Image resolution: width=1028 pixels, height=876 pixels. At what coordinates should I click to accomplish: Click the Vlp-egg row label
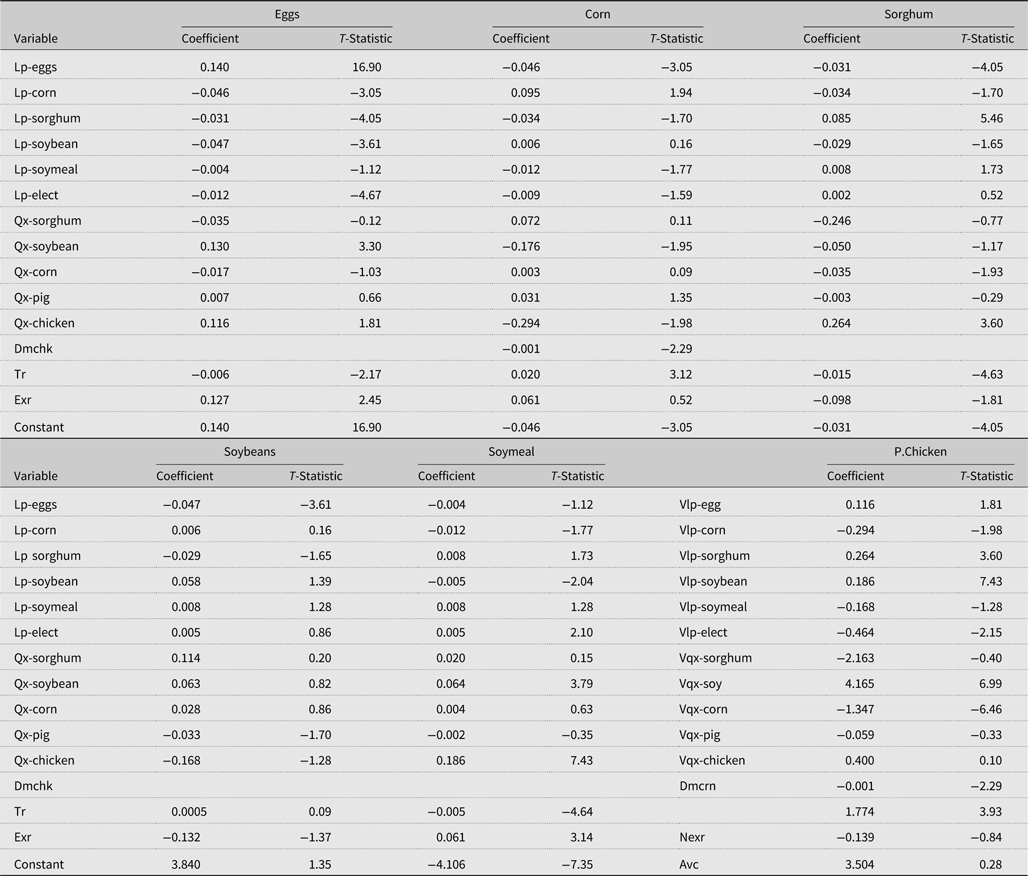click(x=700, y=504)
